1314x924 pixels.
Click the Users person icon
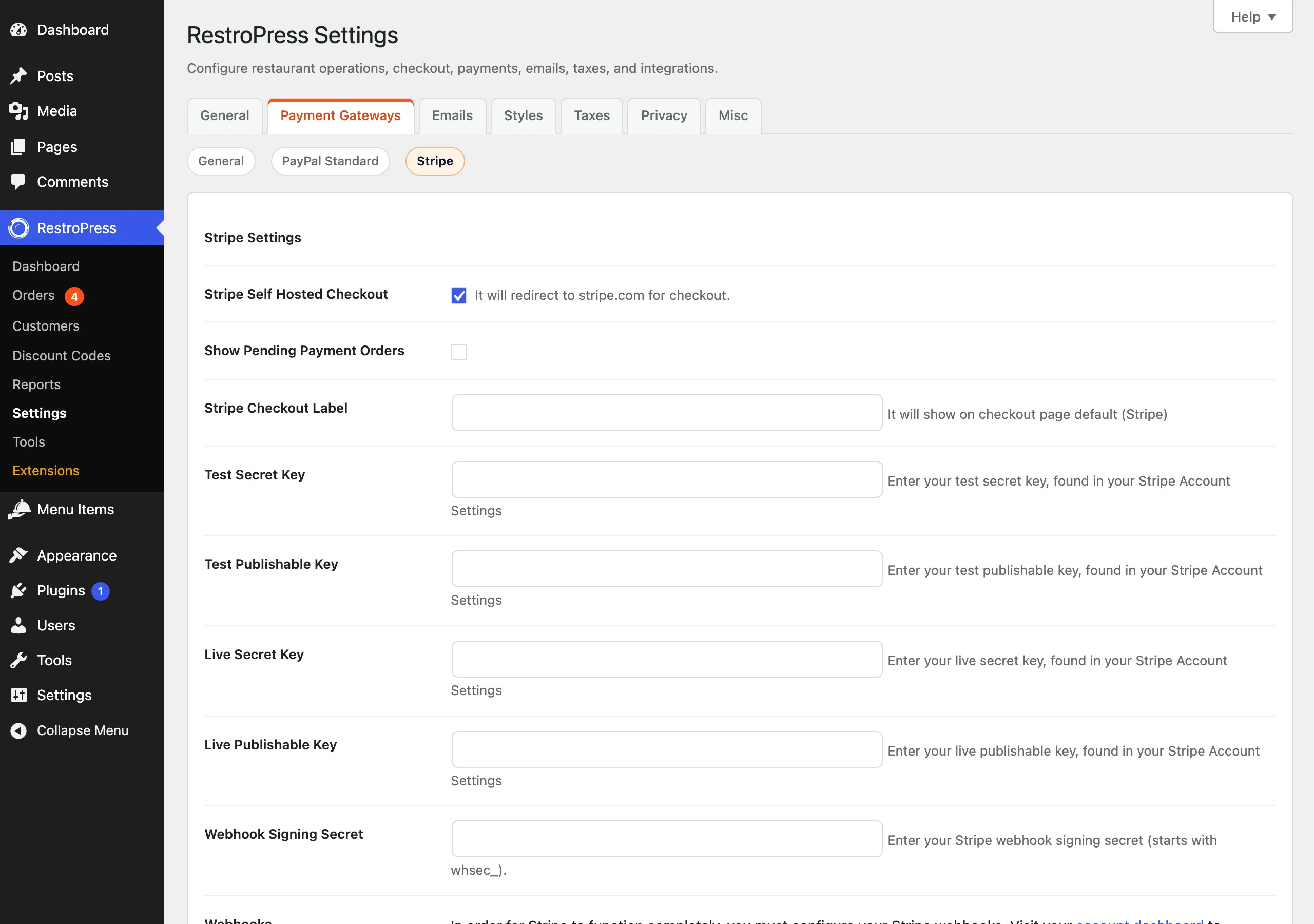18,625
